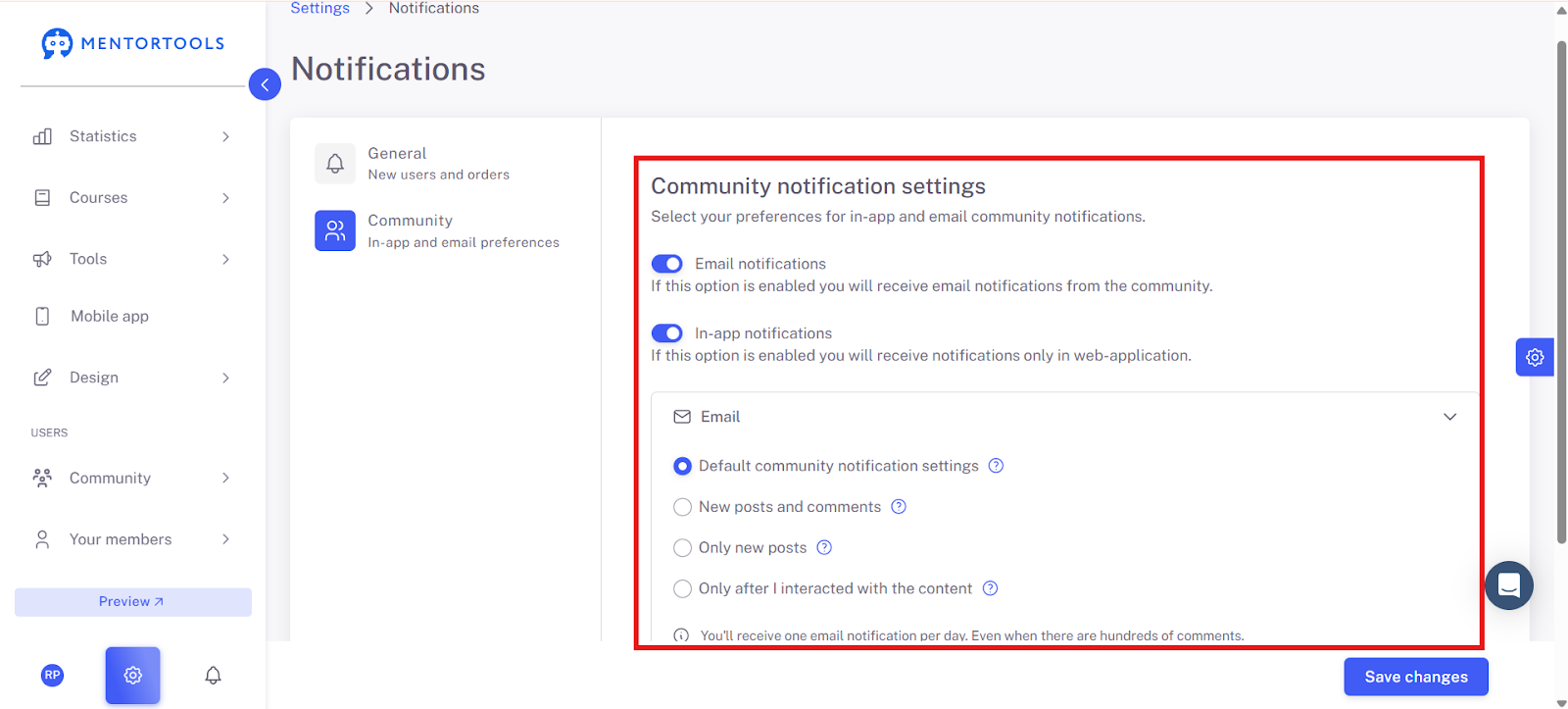Open the chat support bubble icon
This screenshot has width=1568, height=709.
coord(1509,585)
